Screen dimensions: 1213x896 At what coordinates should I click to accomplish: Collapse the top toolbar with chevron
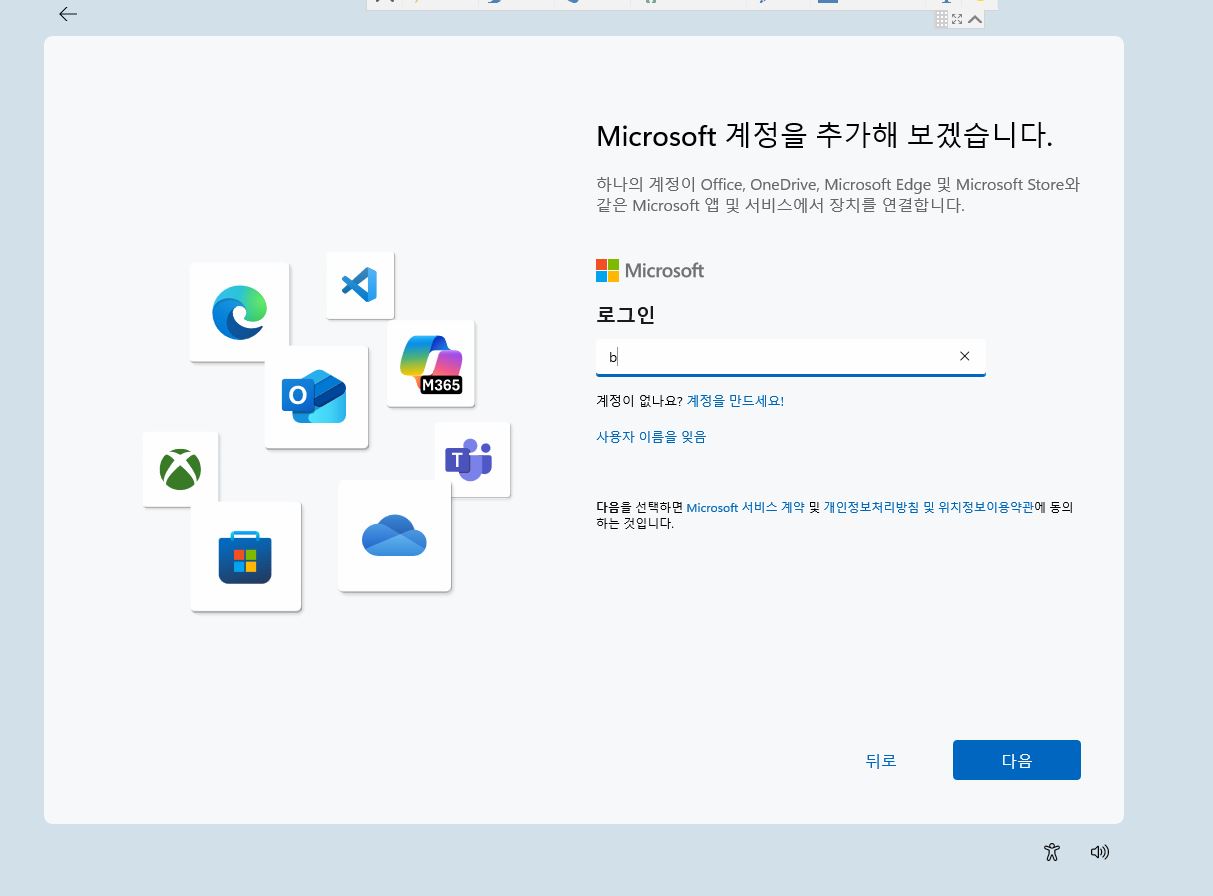coord(975,19)
